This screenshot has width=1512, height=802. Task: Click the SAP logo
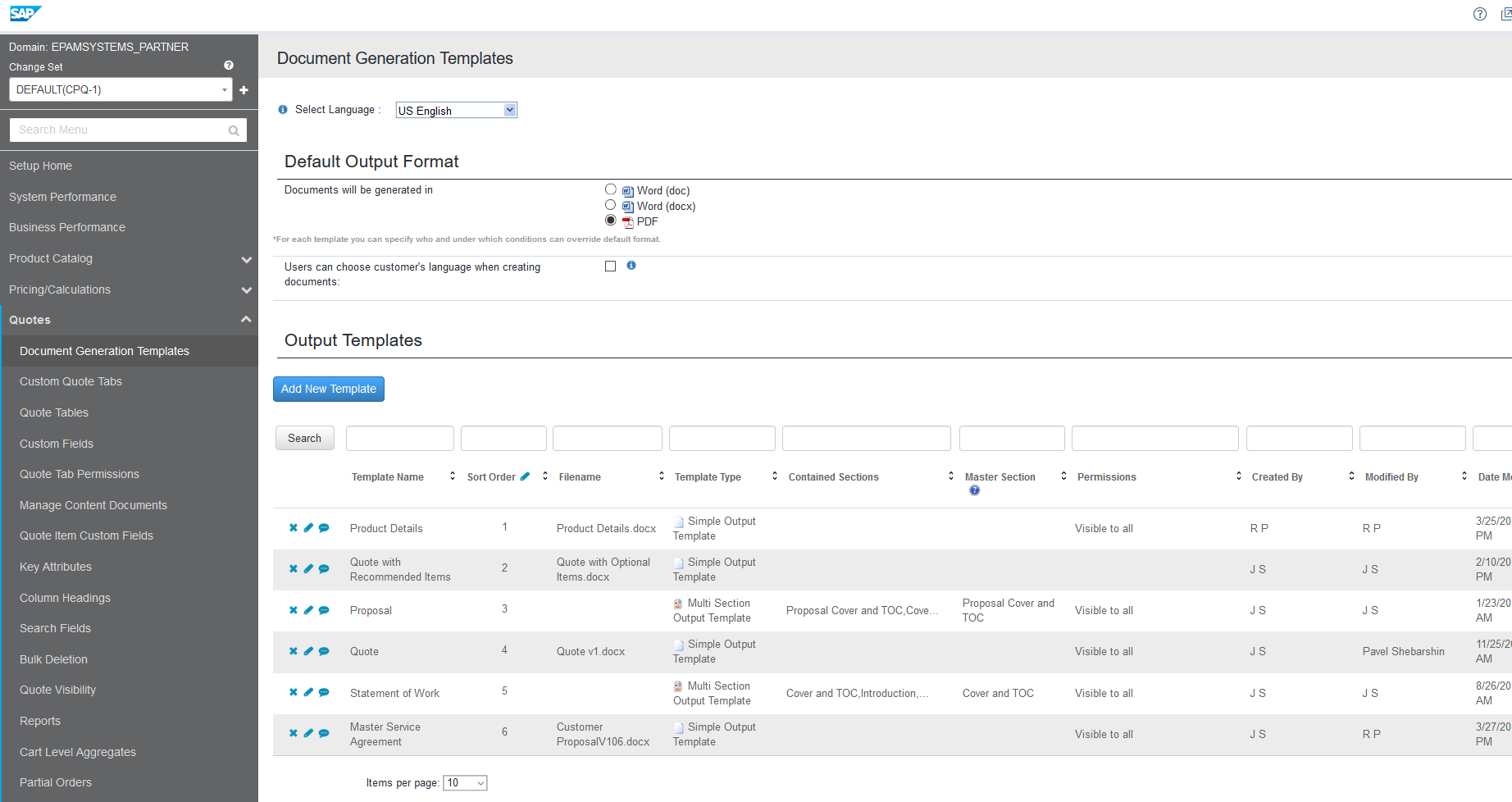(x=25, y=13)
